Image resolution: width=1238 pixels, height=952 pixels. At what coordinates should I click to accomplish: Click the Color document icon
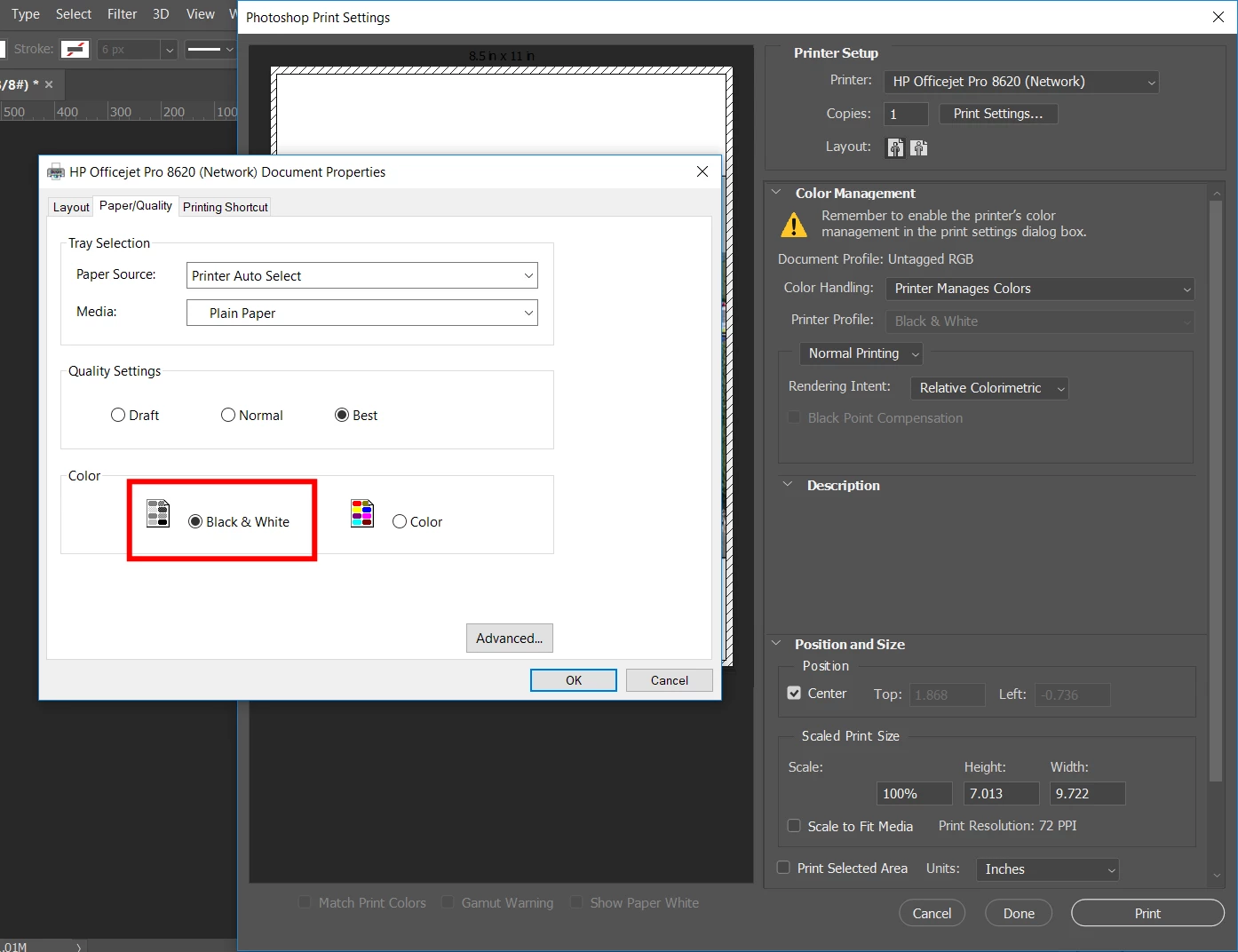(362, 513)
